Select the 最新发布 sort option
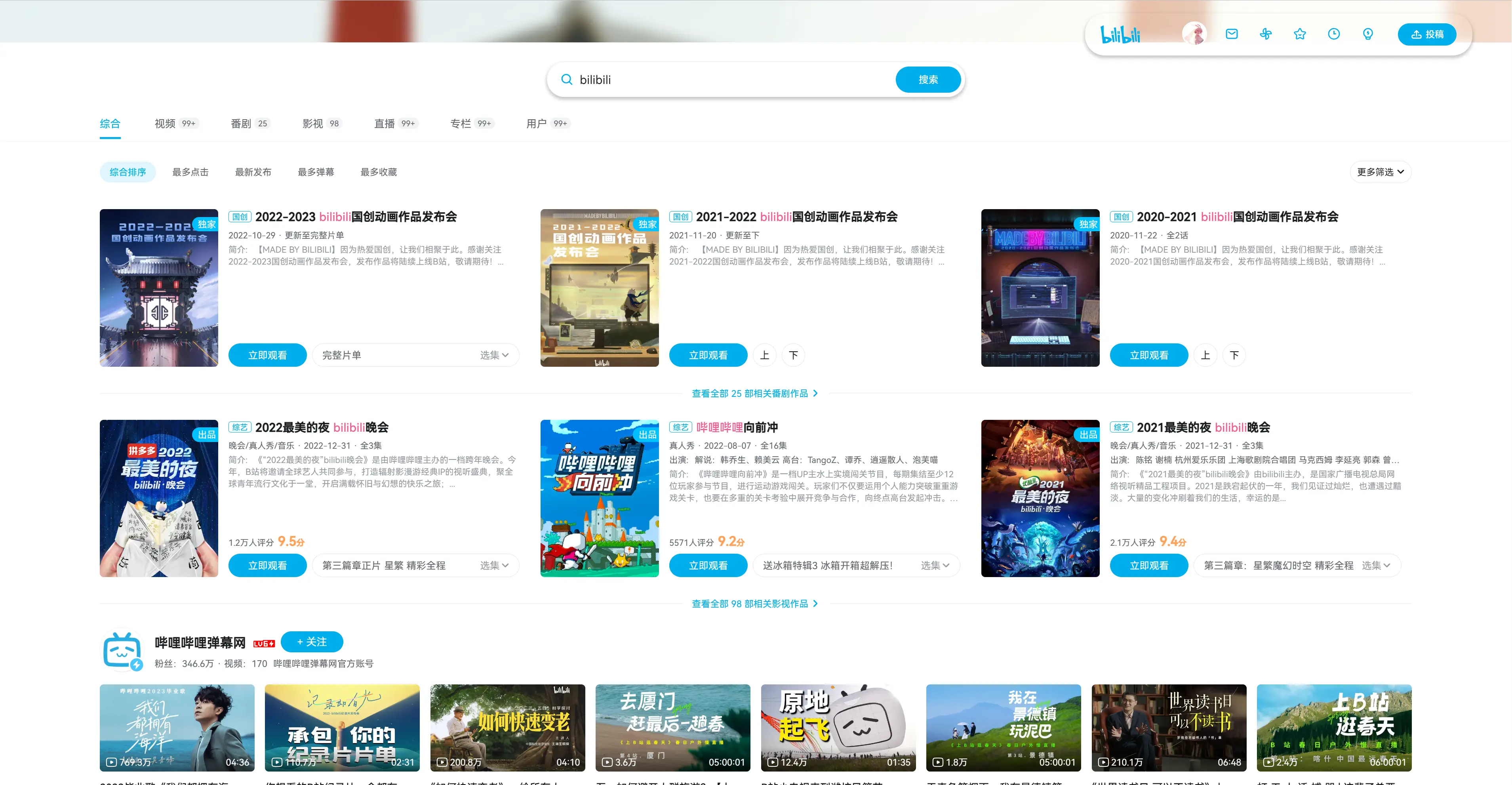The width and height of the screenshot is (1512, 785). [x=253, y=172]
